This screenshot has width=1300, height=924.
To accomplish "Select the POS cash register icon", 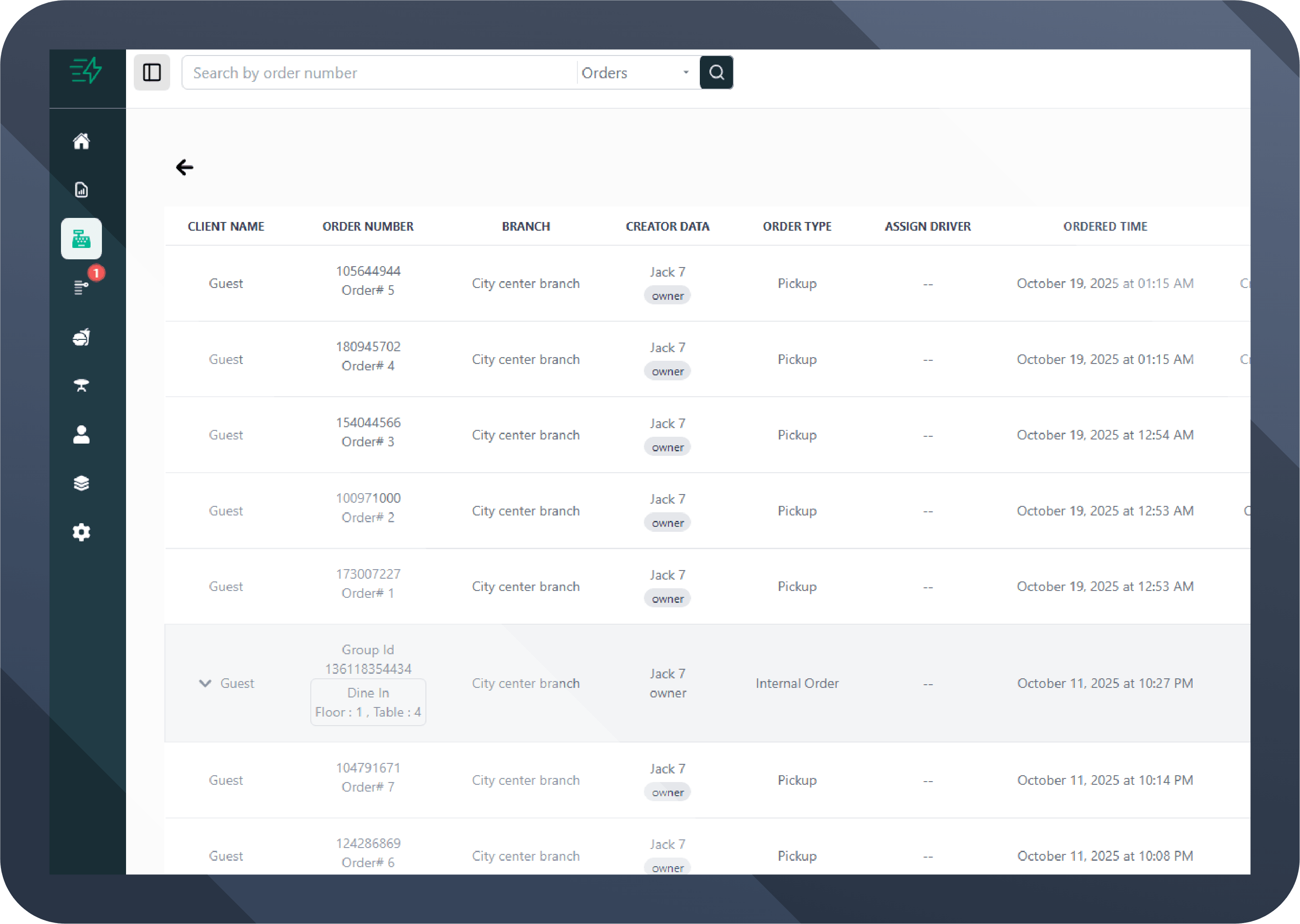I will click(x=81, y=238).
